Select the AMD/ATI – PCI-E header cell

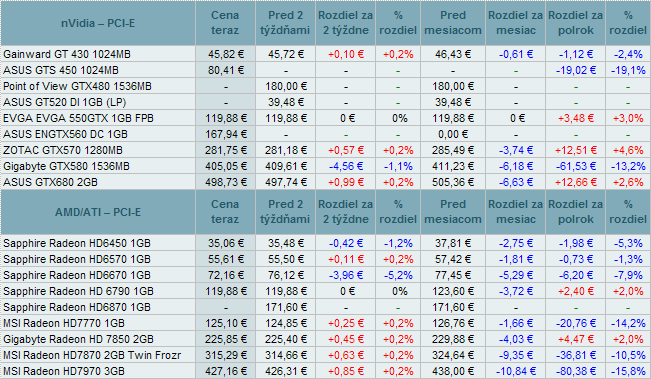[x=98, y=212]
